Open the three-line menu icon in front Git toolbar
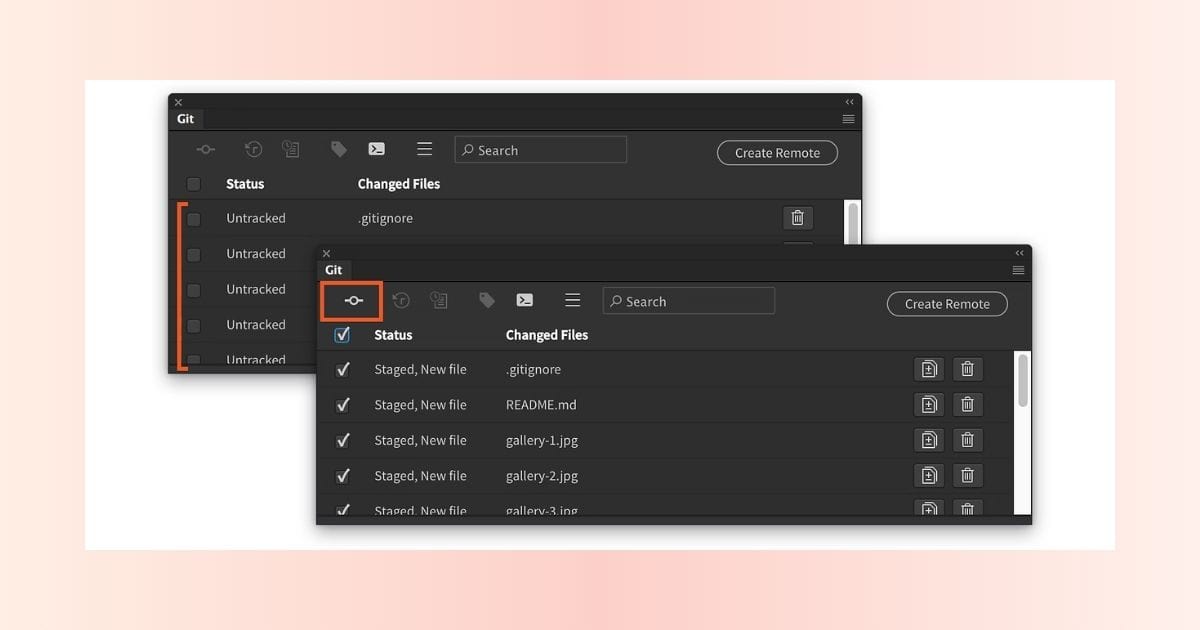The height and width of the screenshot is (630, 1200). pos(573,300)
